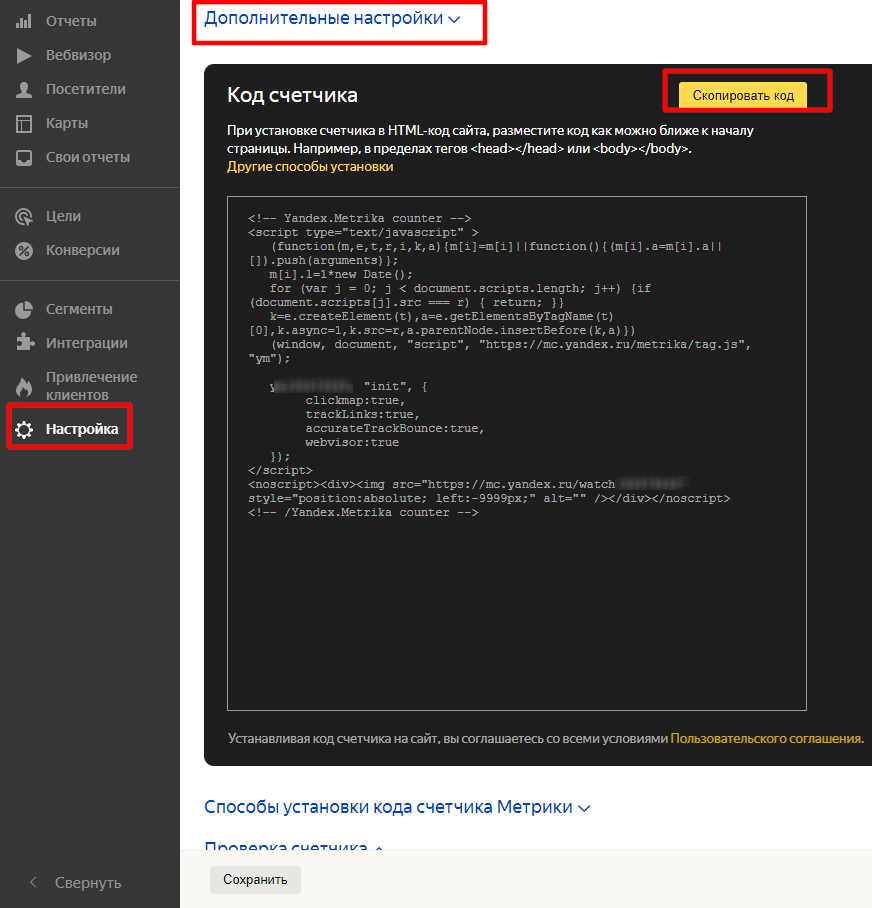Click the 'webvisor:true' code line
This screenshot has width=872, height=908.
click(x=352, y=442)
